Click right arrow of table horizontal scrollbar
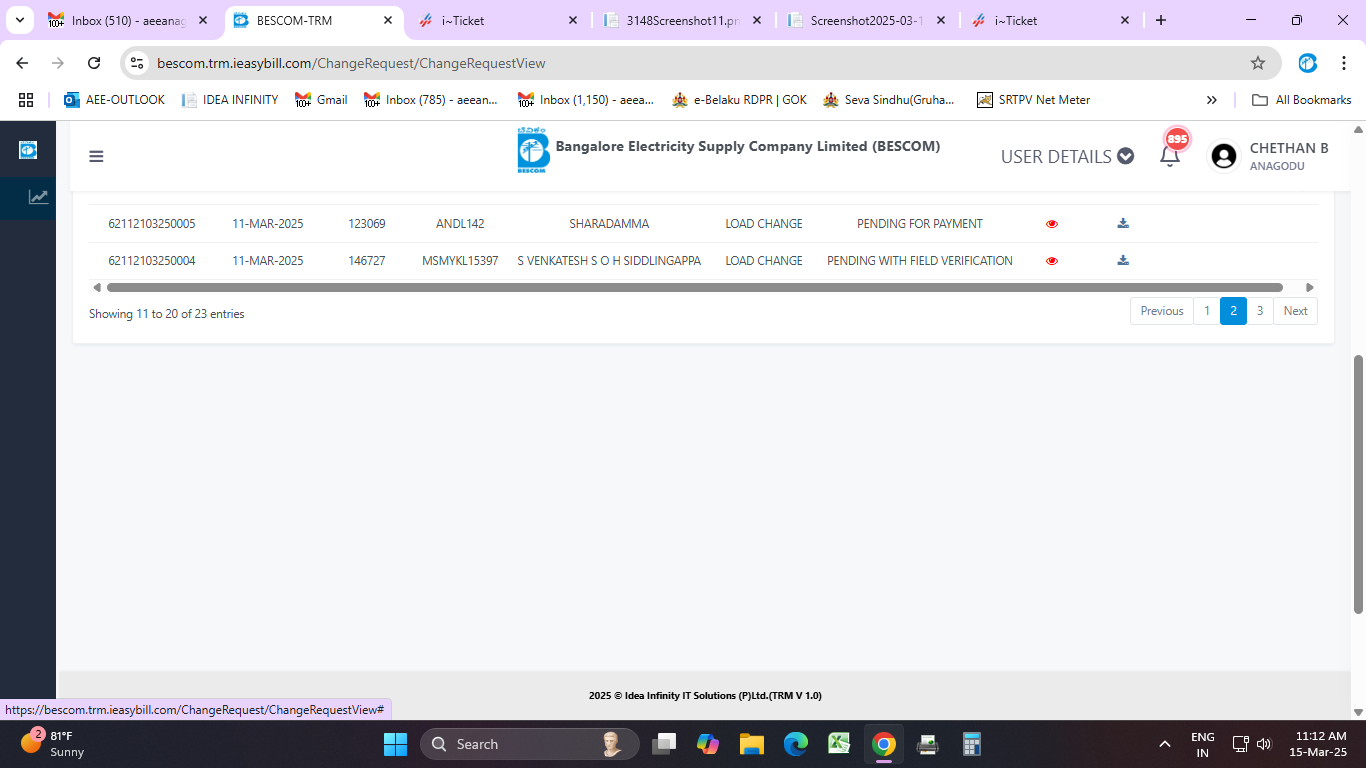The width and height of the screenshot is (1366, 768). coord(1309,287)
